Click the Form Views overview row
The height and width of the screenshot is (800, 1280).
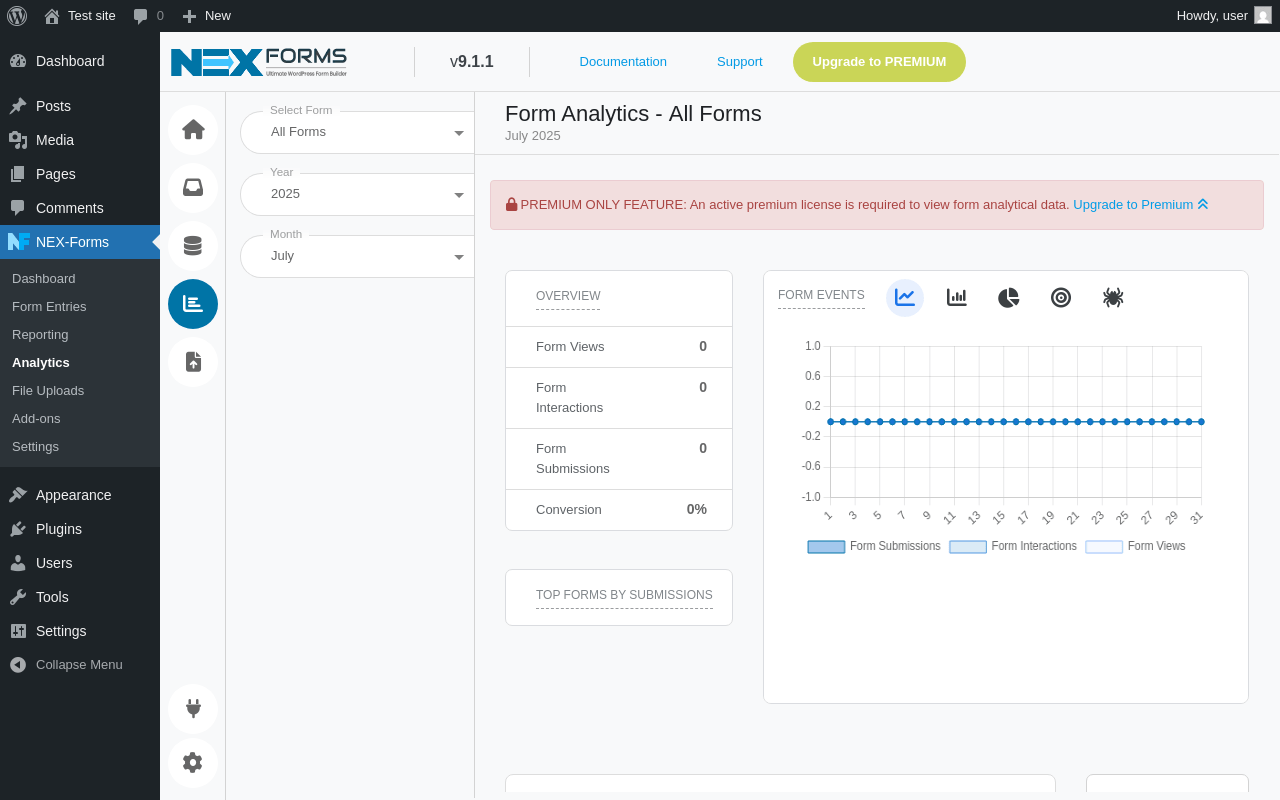click(619, 347)
